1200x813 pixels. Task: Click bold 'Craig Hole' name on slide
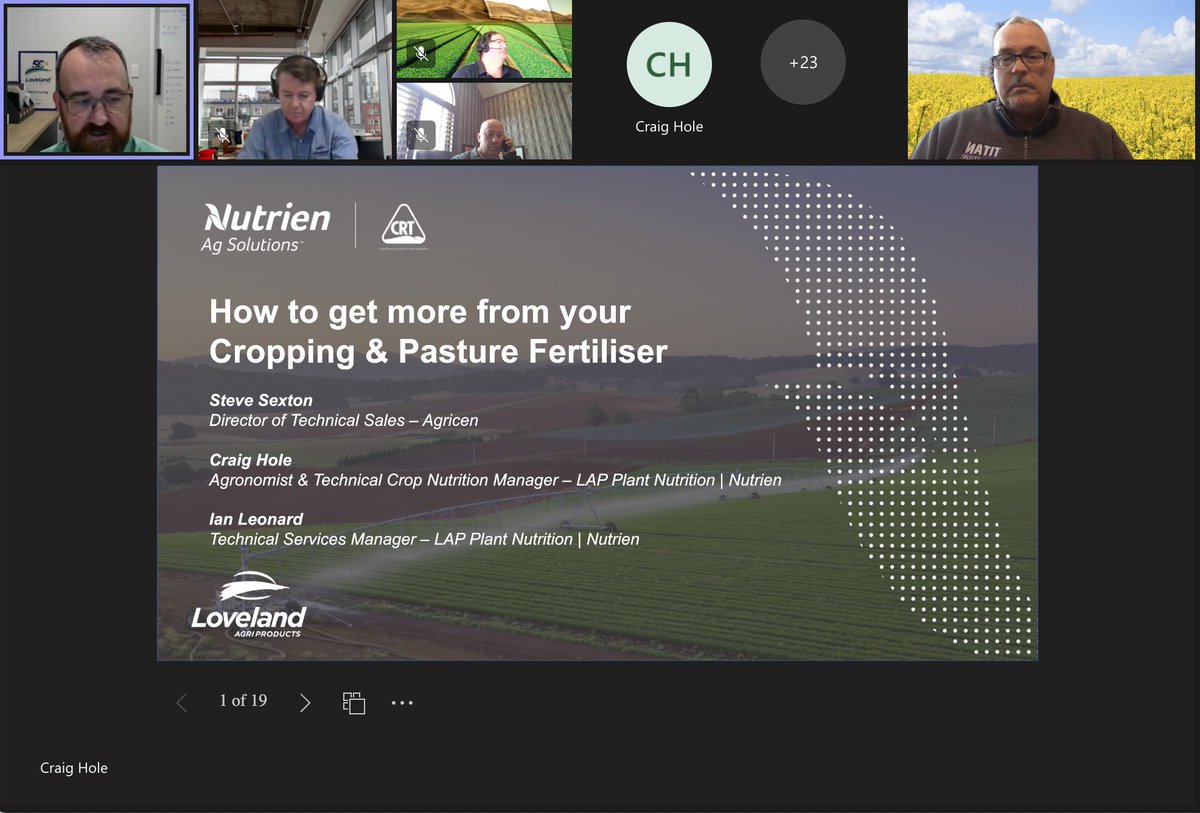251,460
